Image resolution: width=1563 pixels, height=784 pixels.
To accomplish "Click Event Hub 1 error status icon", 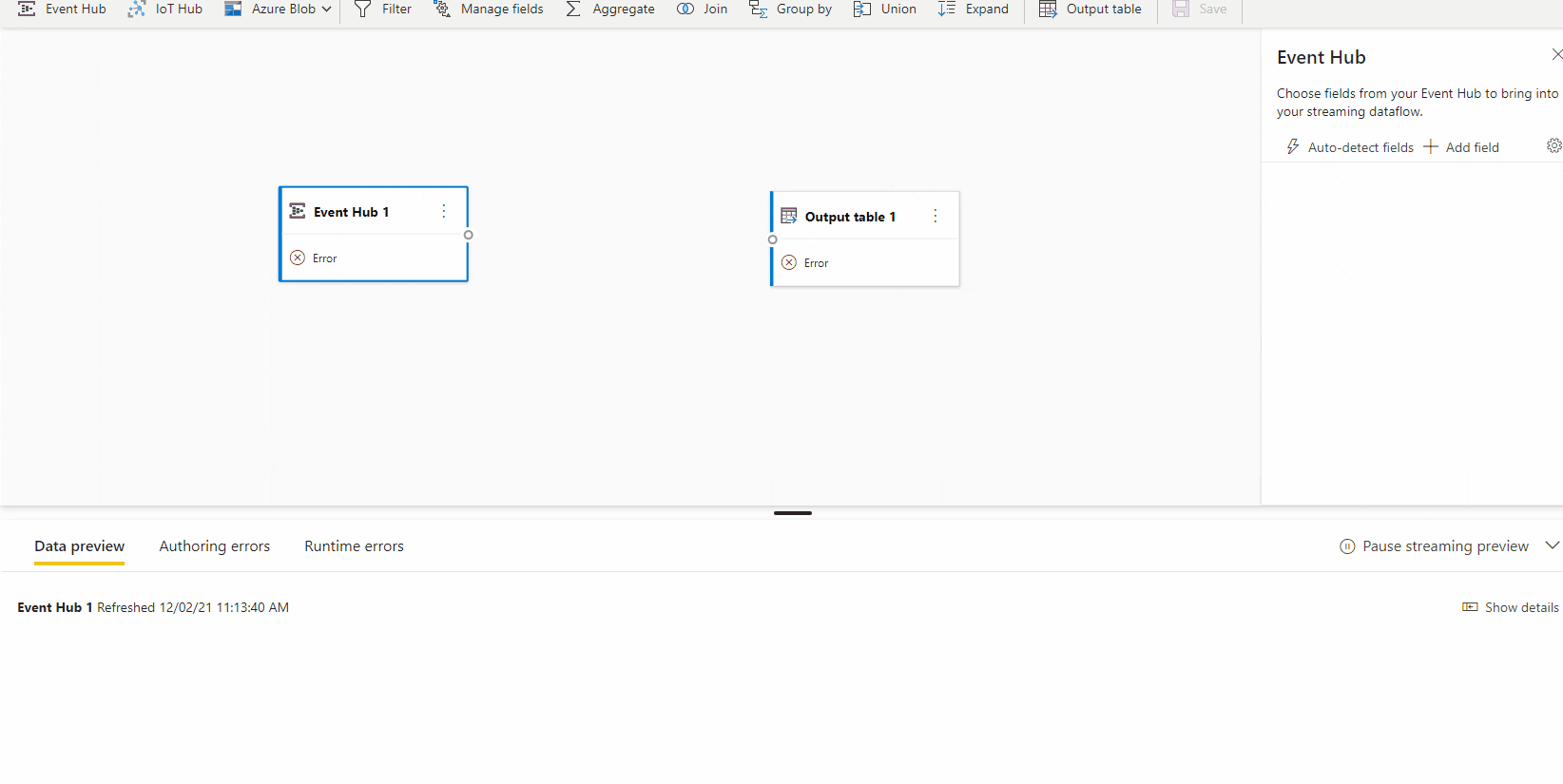I will (298, 258).
